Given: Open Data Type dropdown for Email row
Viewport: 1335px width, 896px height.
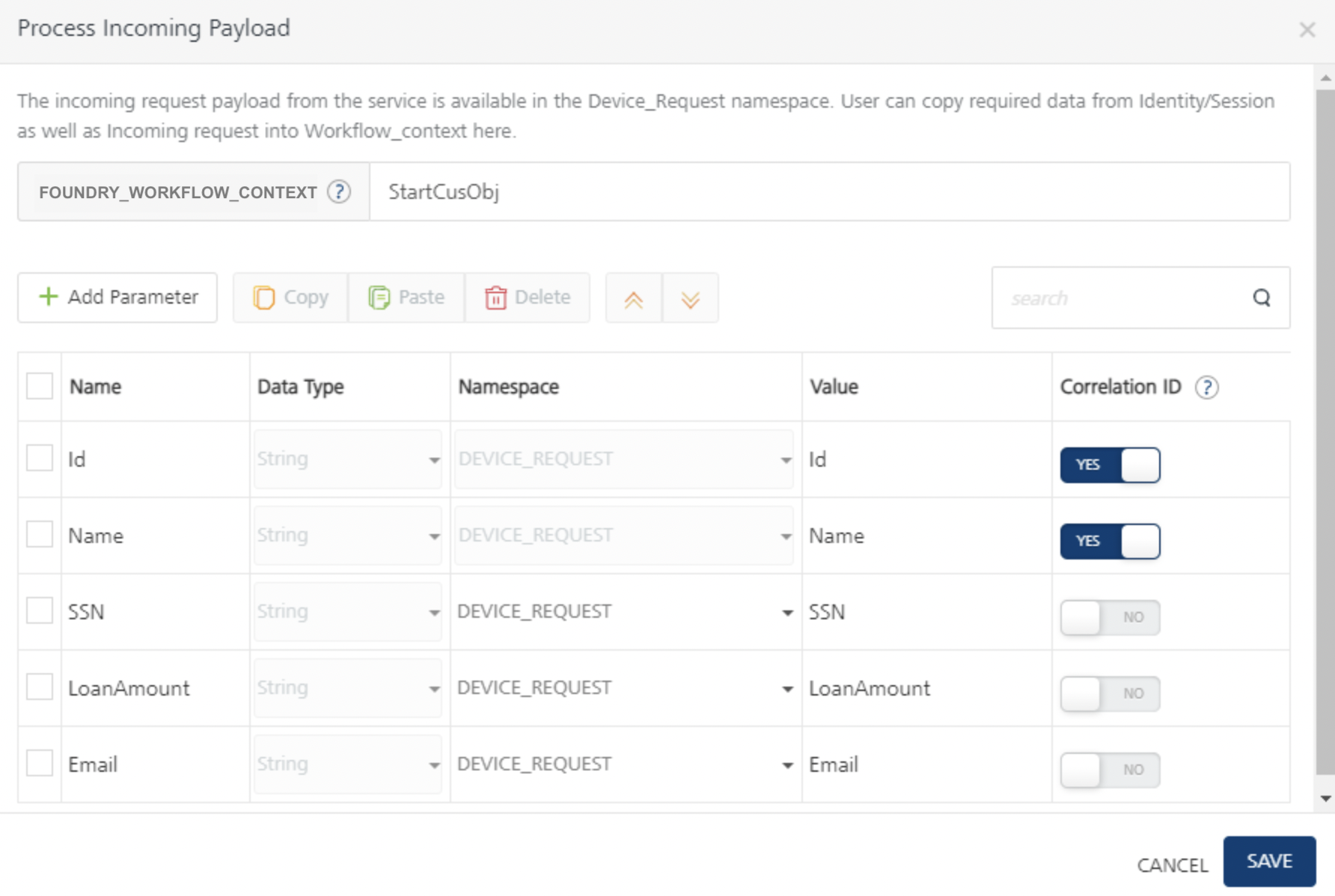Looking at the screenshot, I should tap(433, 765).
